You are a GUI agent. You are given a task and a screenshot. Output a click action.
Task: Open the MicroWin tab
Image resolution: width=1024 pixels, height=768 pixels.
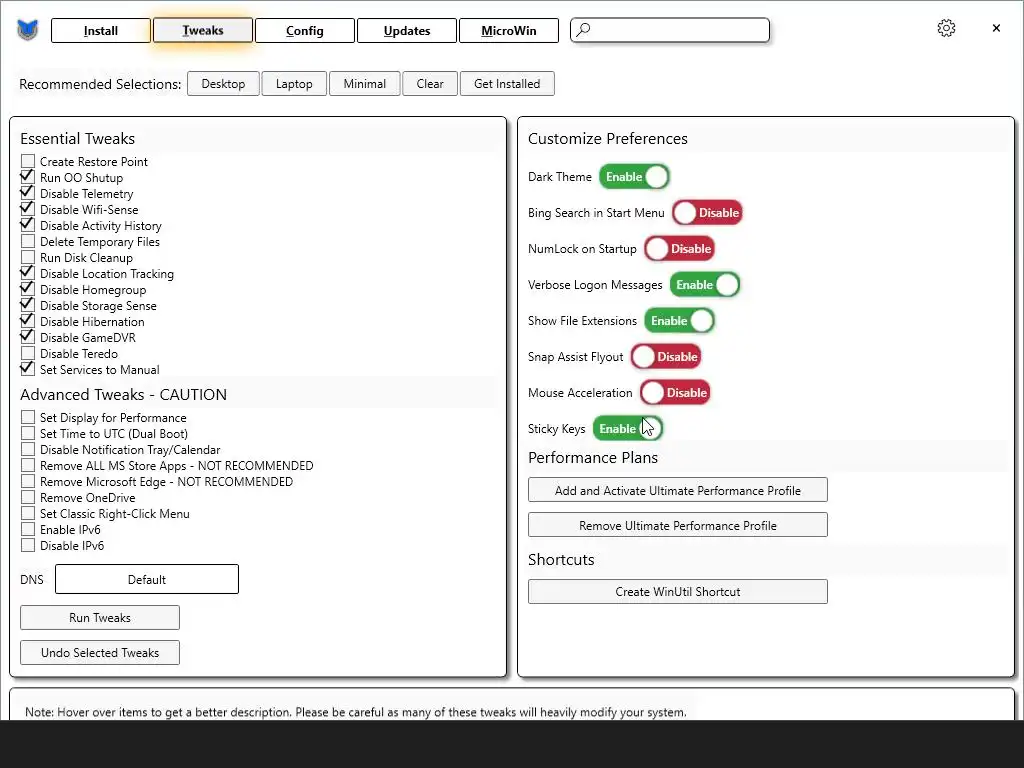[x=509, y=31]
